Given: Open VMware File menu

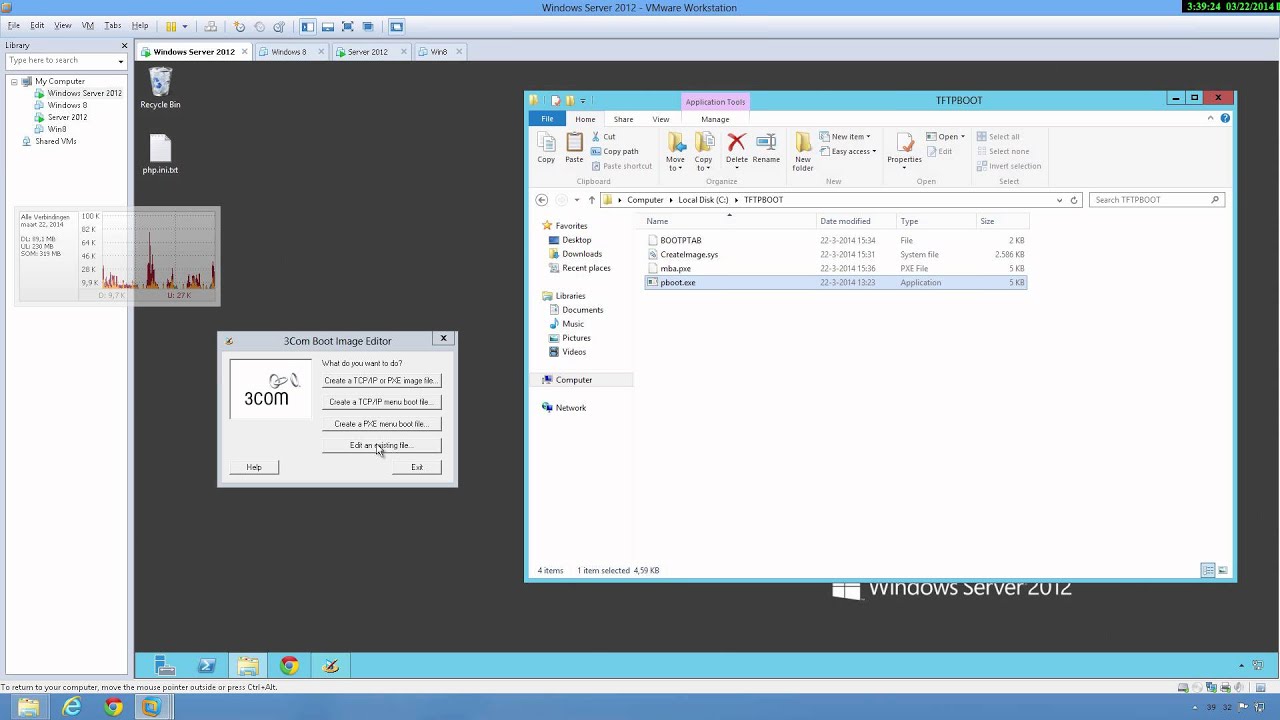Looking at the screenshot, I should (13, 26).
